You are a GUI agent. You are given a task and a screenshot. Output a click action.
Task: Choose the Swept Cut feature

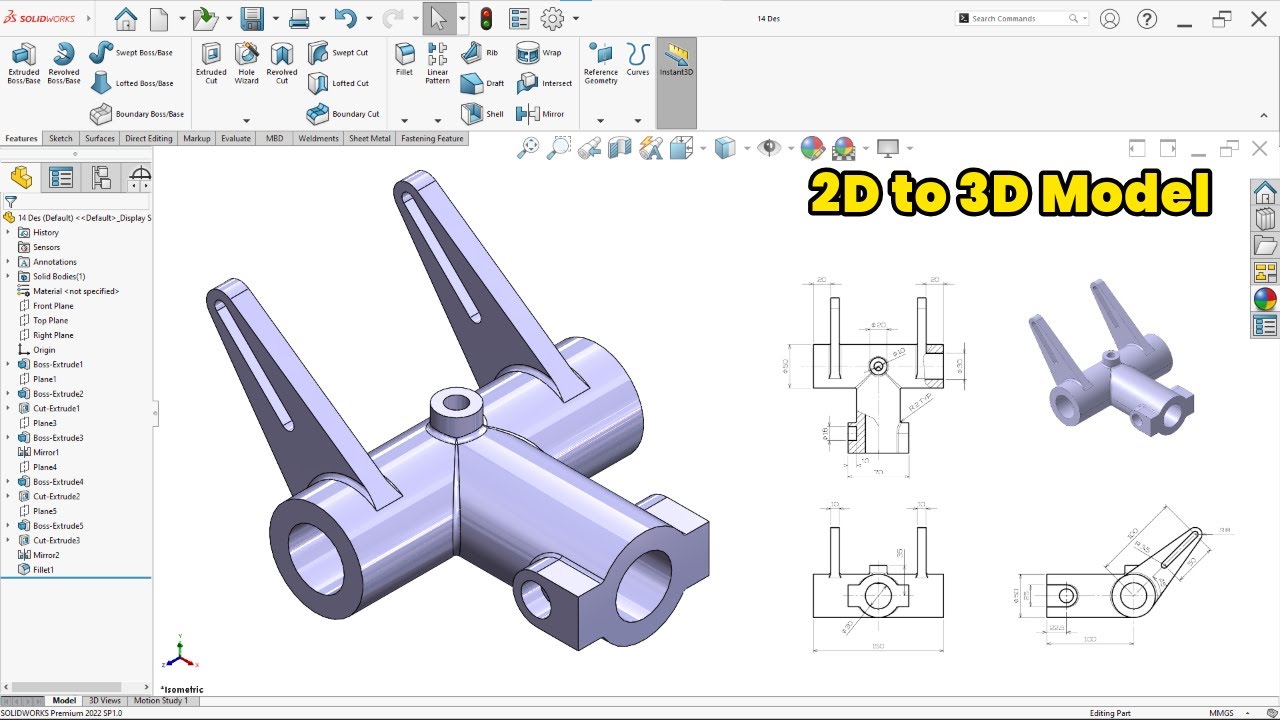pyautogui.click(x=338, y=52)
